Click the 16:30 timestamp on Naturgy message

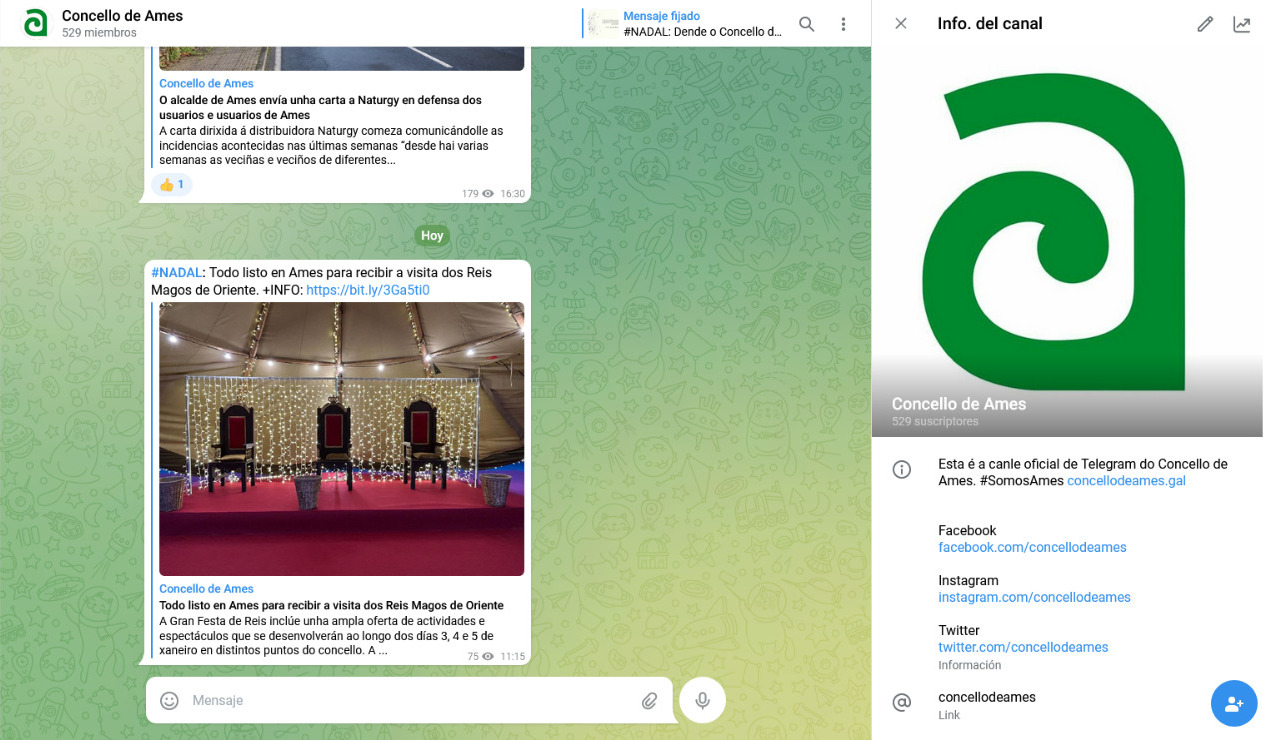point(512,194)
